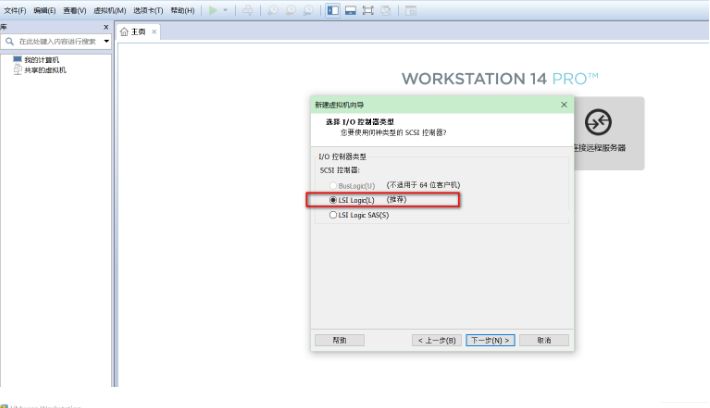The image size is (710, 408).
Task: Open the power options dropdown arrow
Action: point(225,10)
